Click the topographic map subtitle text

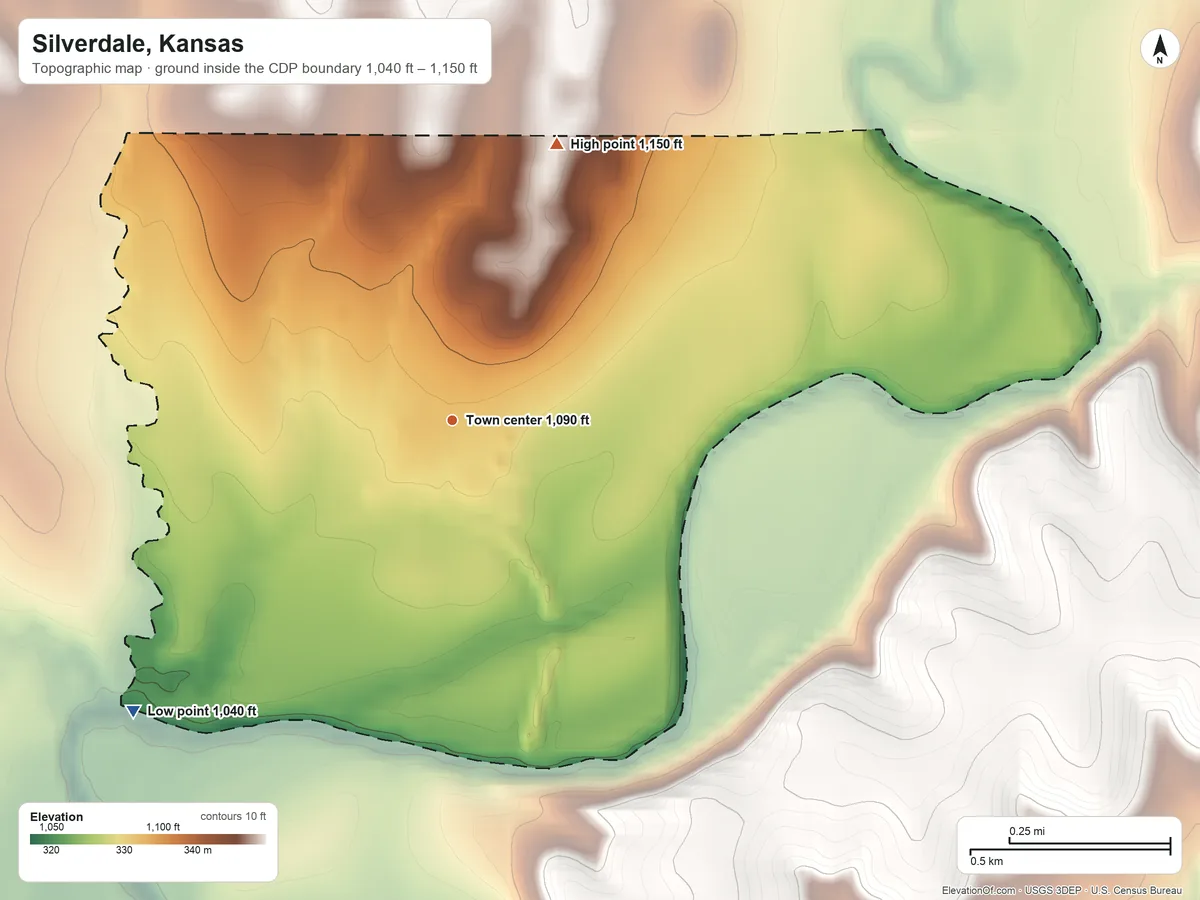click(x=255, y=70)
